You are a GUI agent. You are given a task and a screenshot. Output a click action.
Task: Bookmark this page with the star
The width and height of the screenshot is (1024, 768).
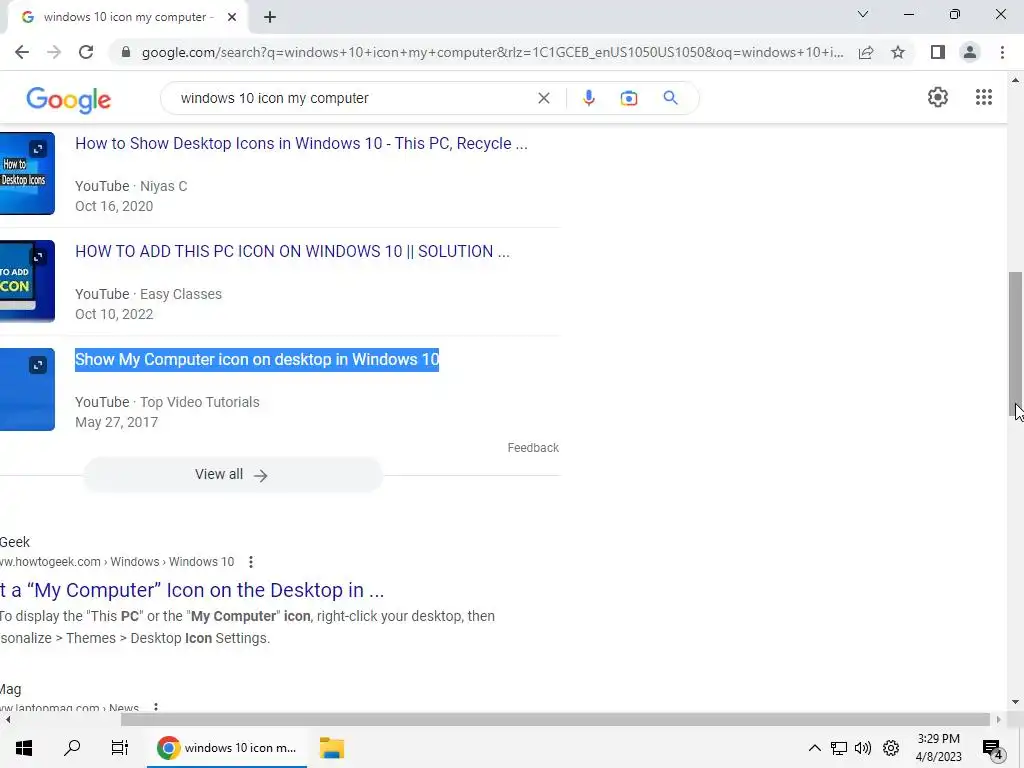tap(898, 52)
